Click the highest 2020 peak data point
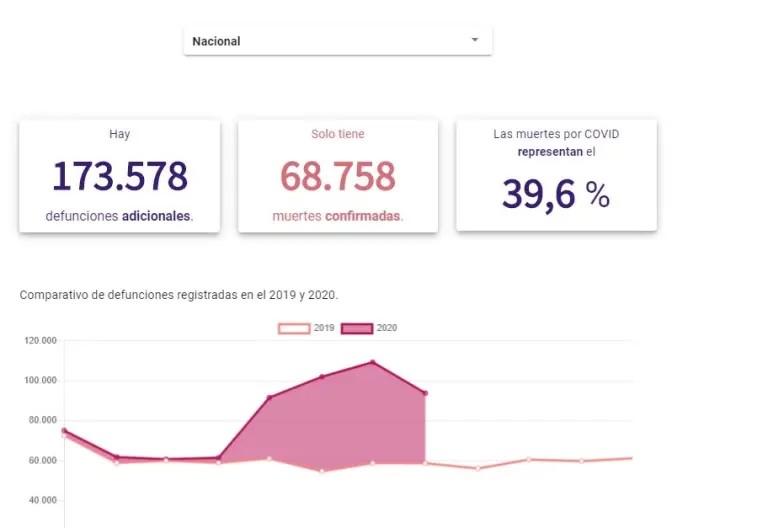 tap(373, 362)
